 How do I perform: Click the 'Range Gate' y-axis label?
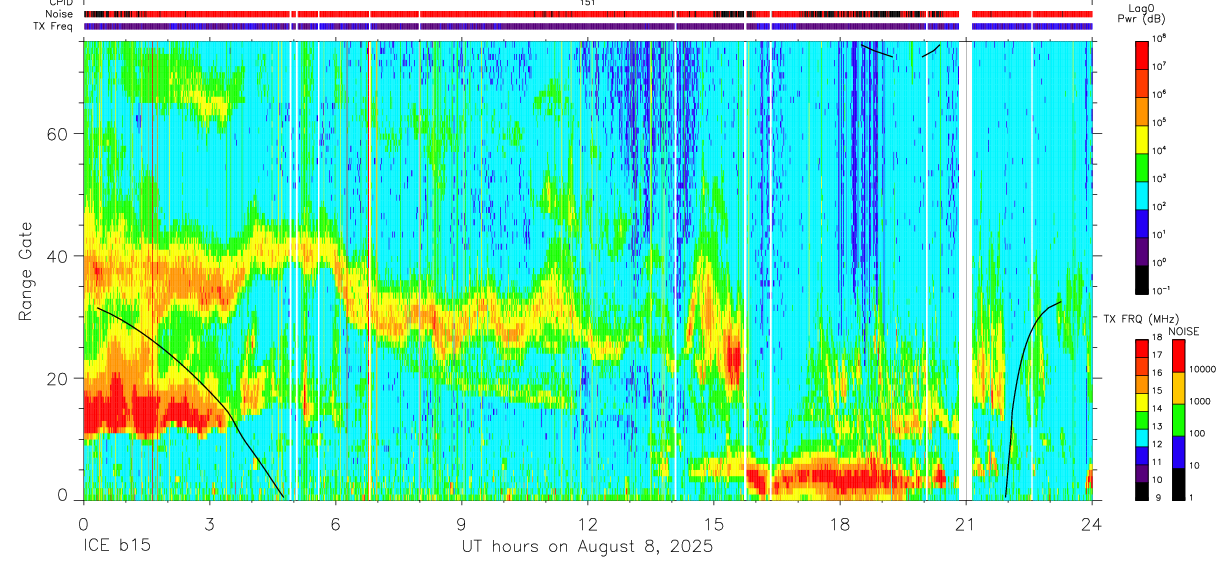point(25,271)
